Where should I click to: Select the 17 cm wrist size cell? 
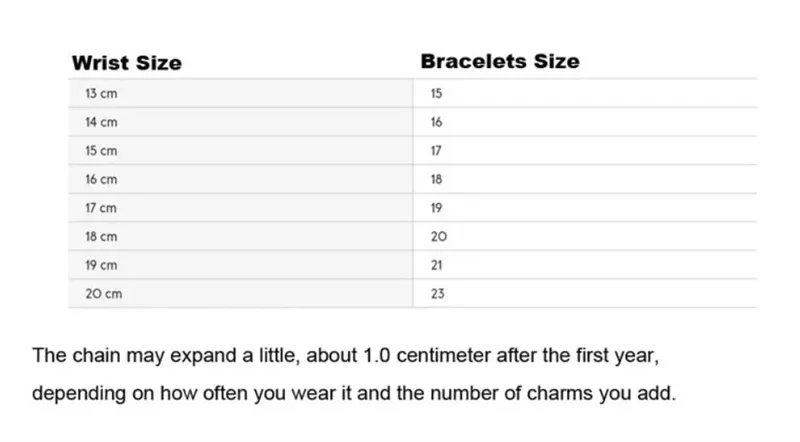(x=102, y=208)
